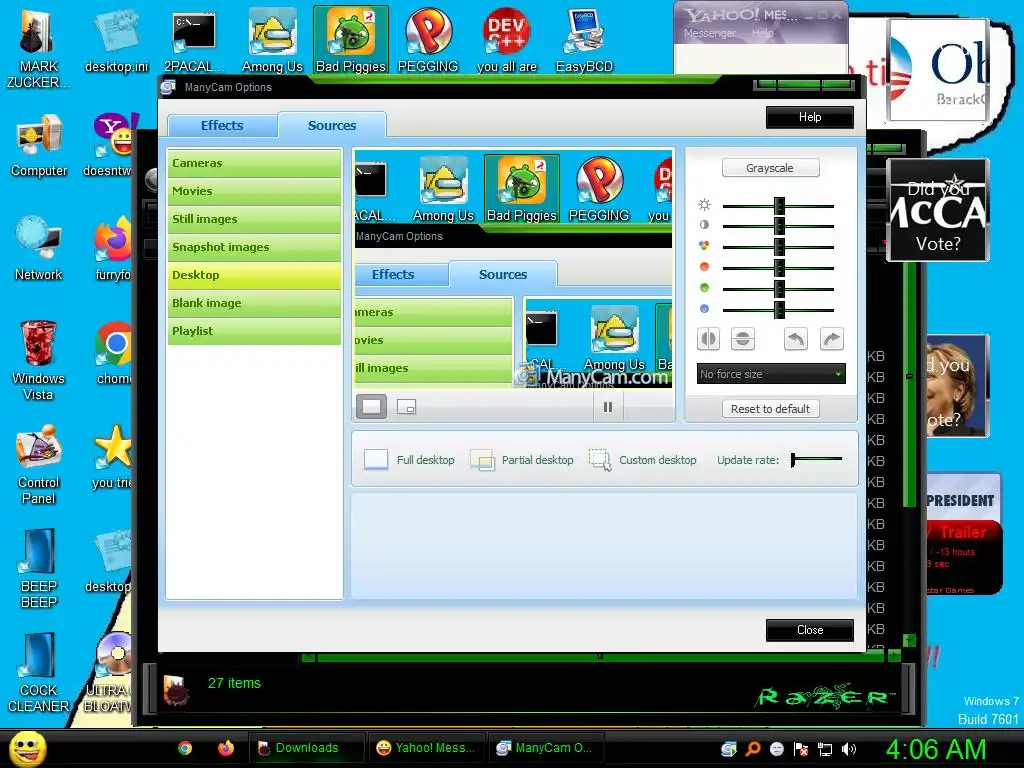Open the Dev-C++ 'you all are' shortcut
The height and width of the screenshot is (768, 1024).
click(507, 40)
